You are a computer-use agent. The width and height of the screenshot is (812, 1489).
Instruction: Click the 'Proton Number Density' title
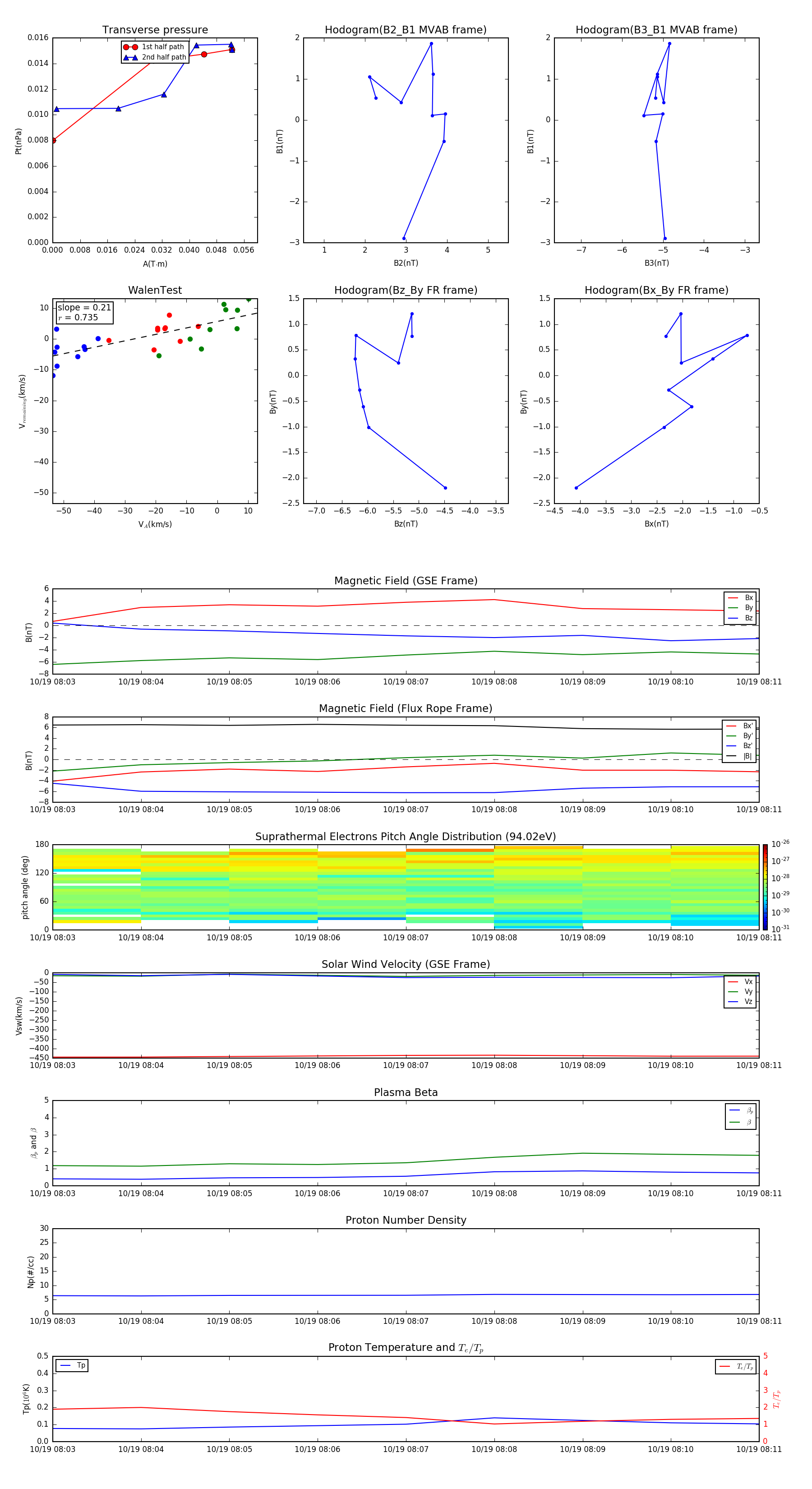406,1220
